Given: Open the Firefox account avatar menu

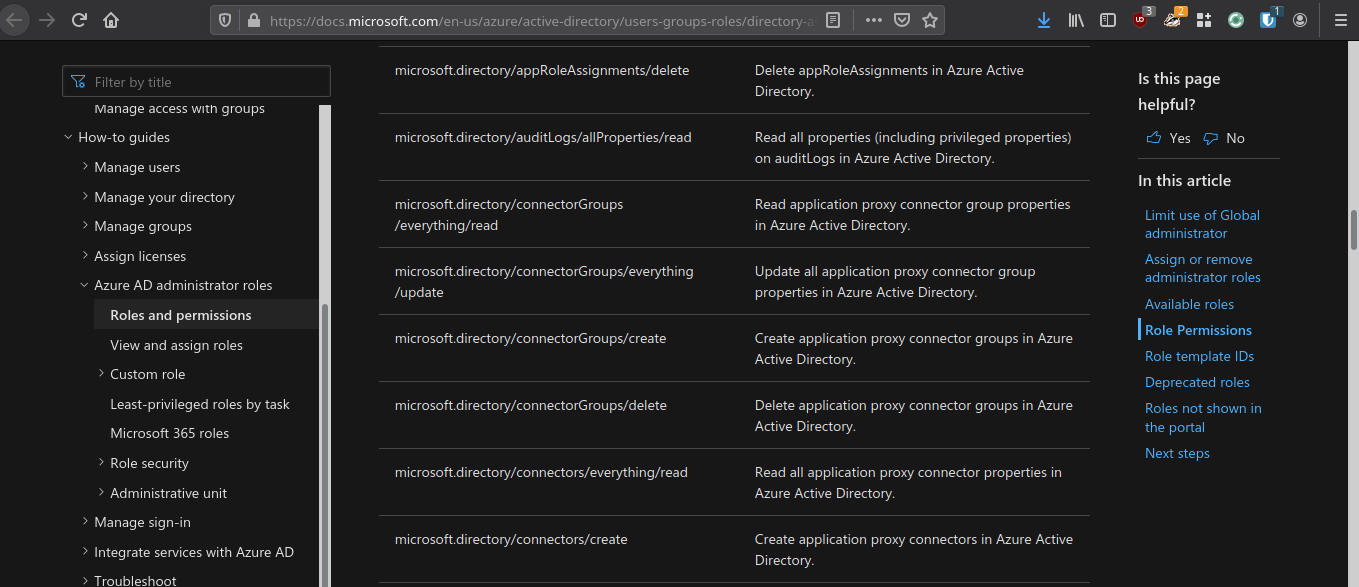Looking at the screenshot, I should [1300, 20].
